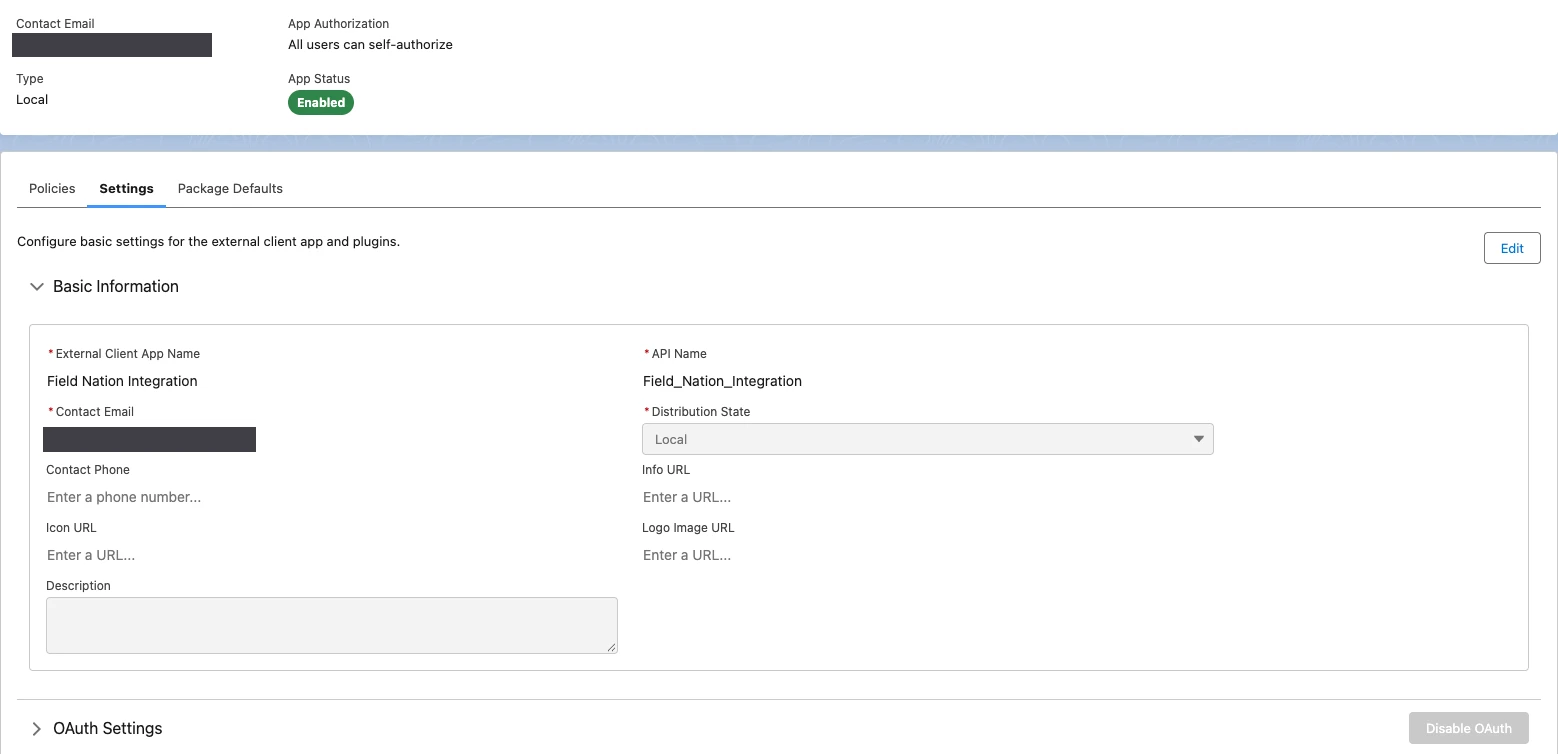Click the 'External Client App Name' label
The image size is (1558, 754).
[128, 353]
